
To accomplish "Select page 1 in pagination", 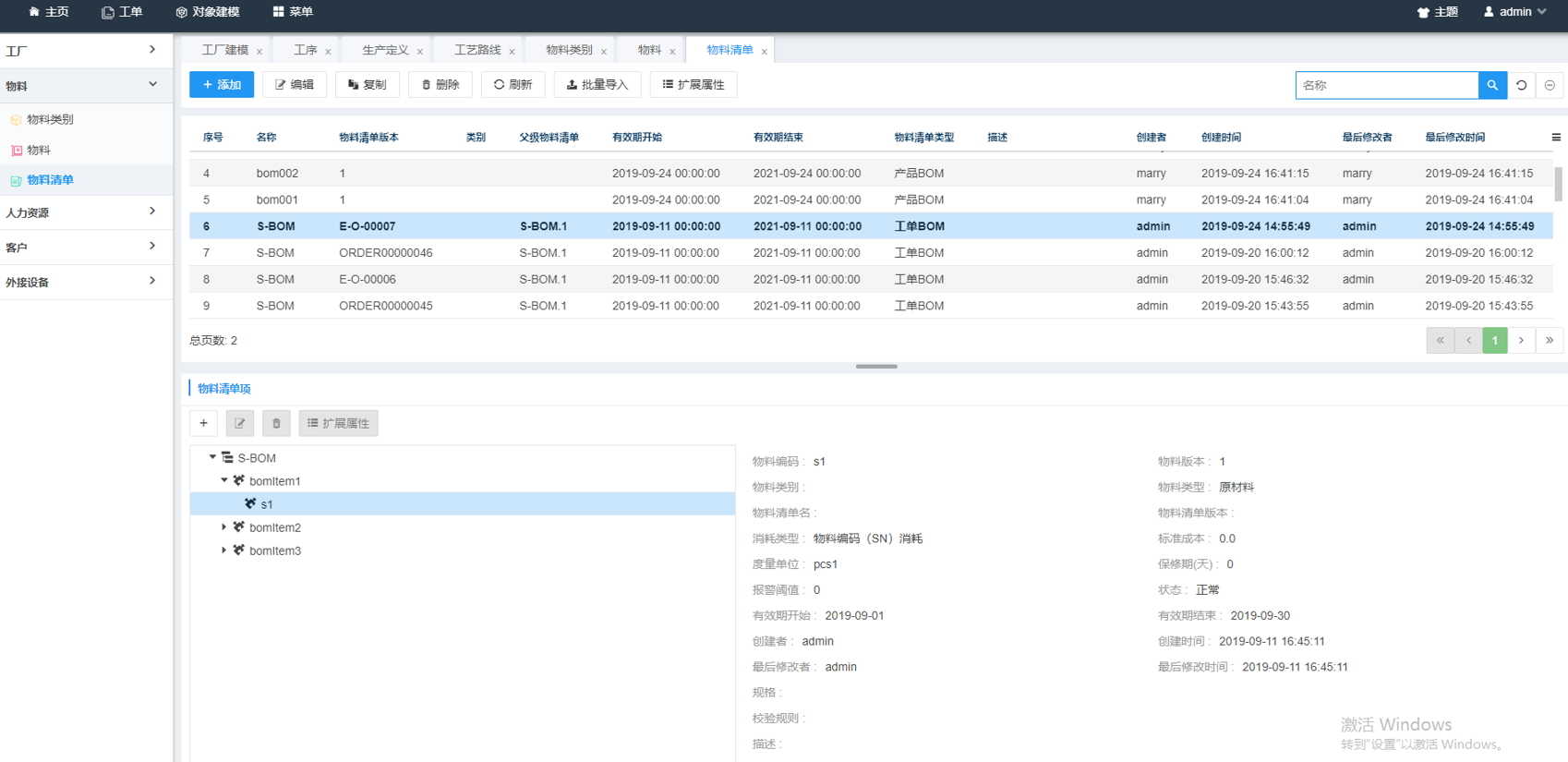I will tap(1495, 341).
